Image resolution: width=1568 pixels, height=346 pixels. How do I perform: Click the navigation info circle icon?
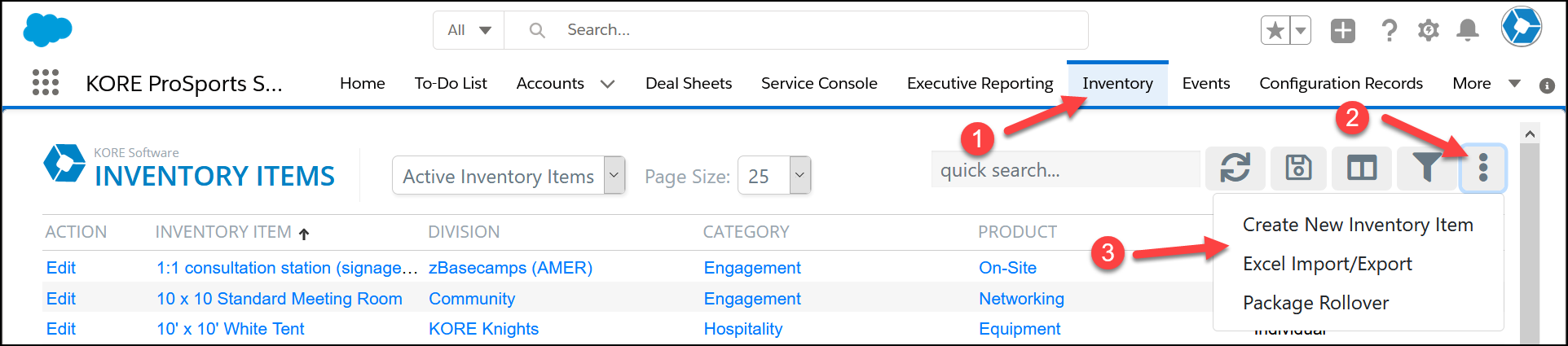1547,85
